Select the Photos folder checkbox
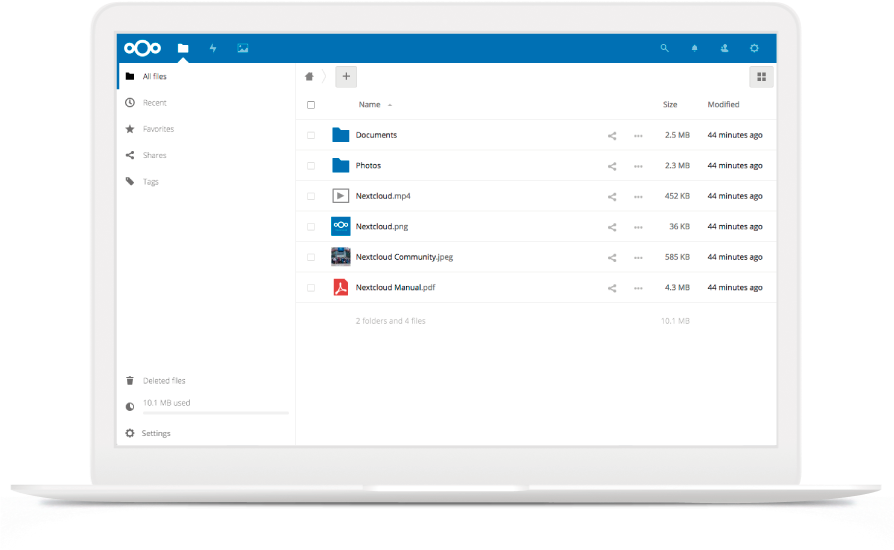Screen dimensions: 894x550 click(311, 166)
